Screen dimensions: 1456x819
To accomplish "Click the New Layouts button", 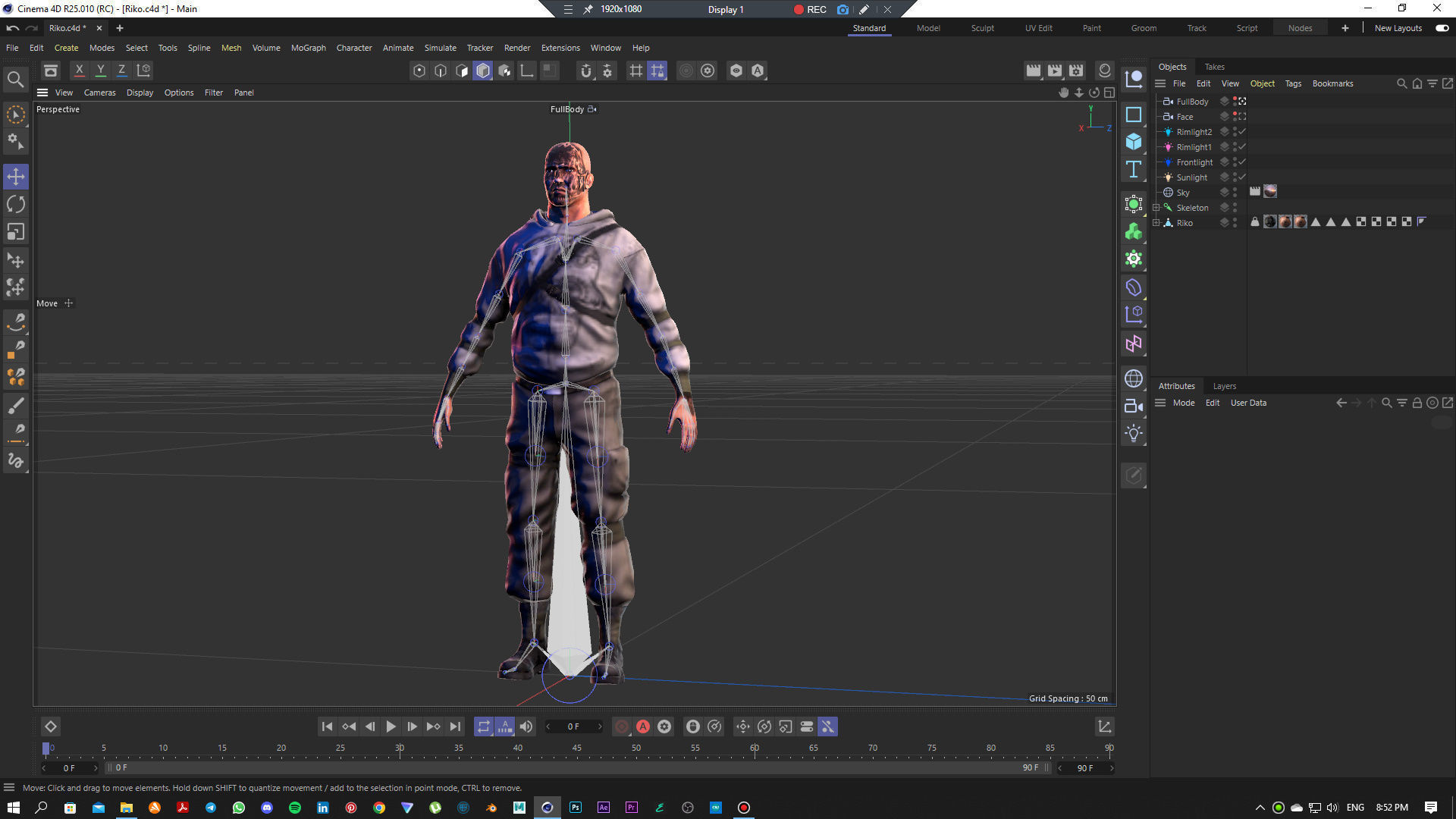I will pos(1398,28).
